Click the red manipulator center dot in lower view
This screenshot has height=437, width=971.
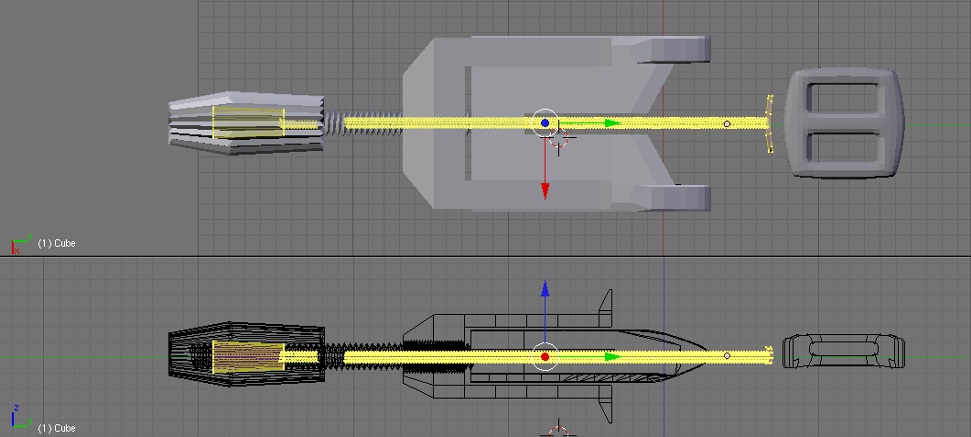545,357
